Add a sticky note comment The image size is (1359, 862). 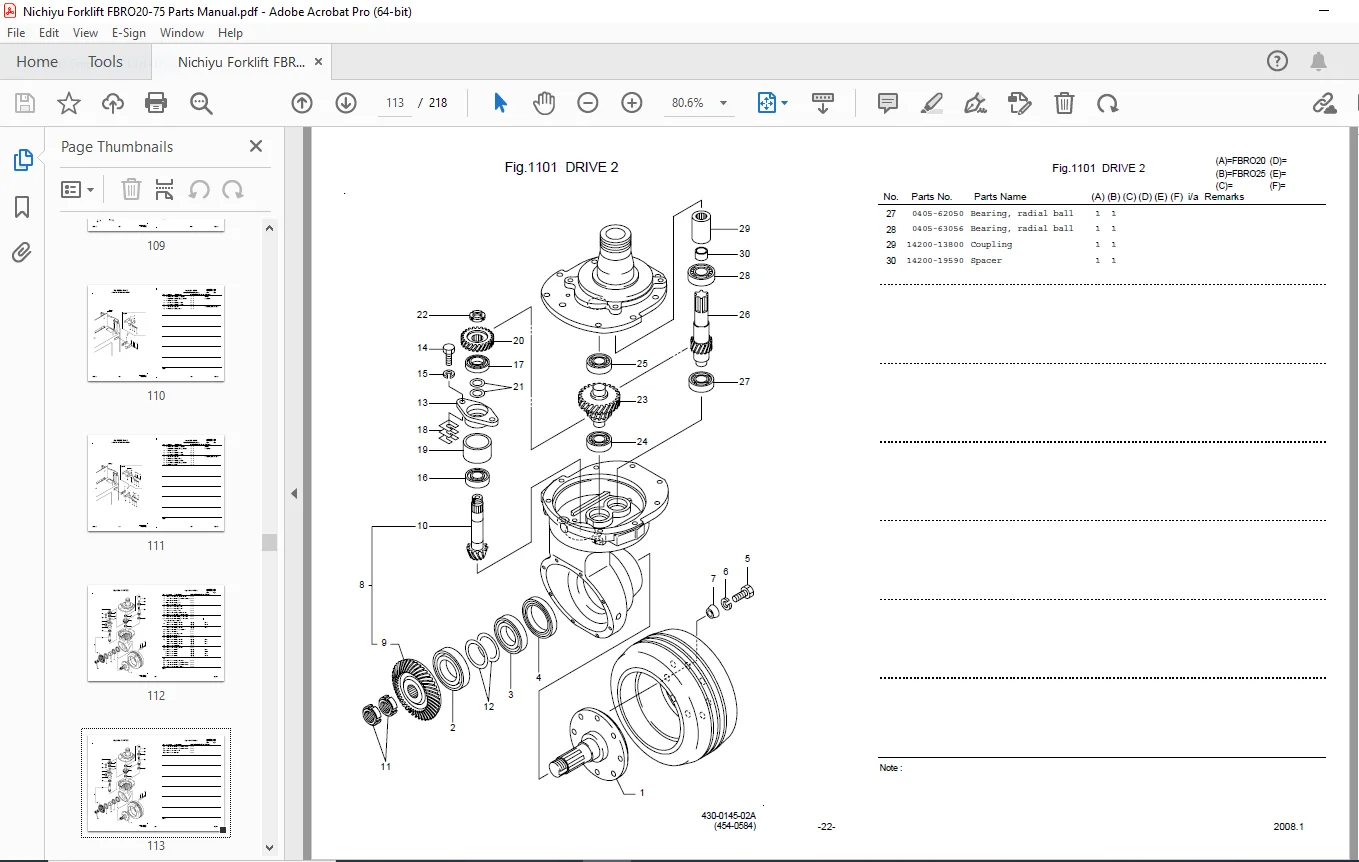tap(888, 103)
